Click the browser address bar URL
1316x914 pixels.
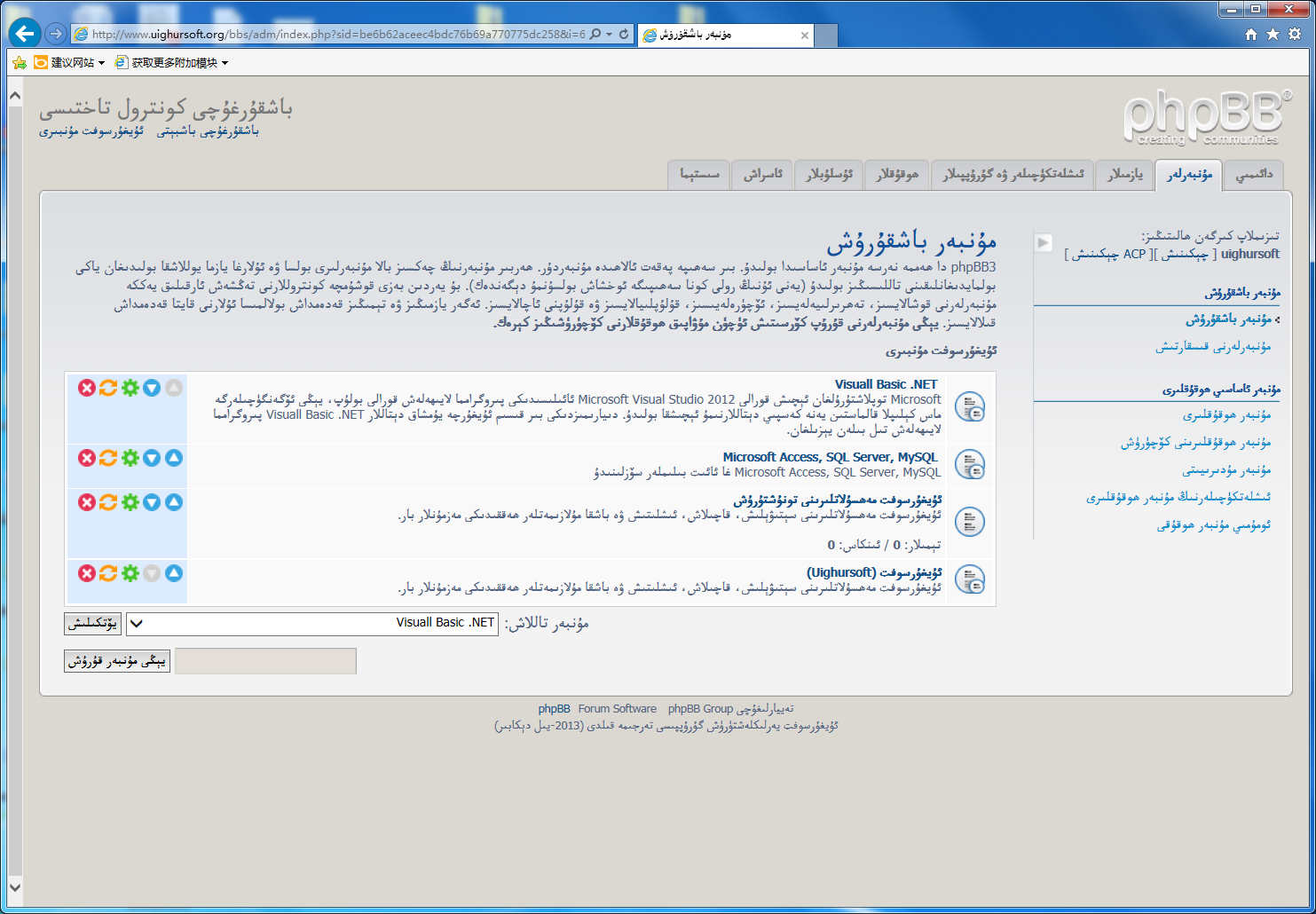point(338,35)
